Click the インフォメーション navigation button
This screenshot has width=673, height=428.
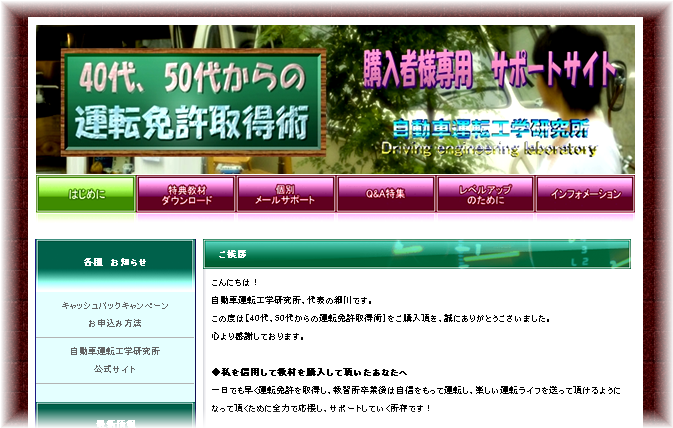(x=585, y=194)
